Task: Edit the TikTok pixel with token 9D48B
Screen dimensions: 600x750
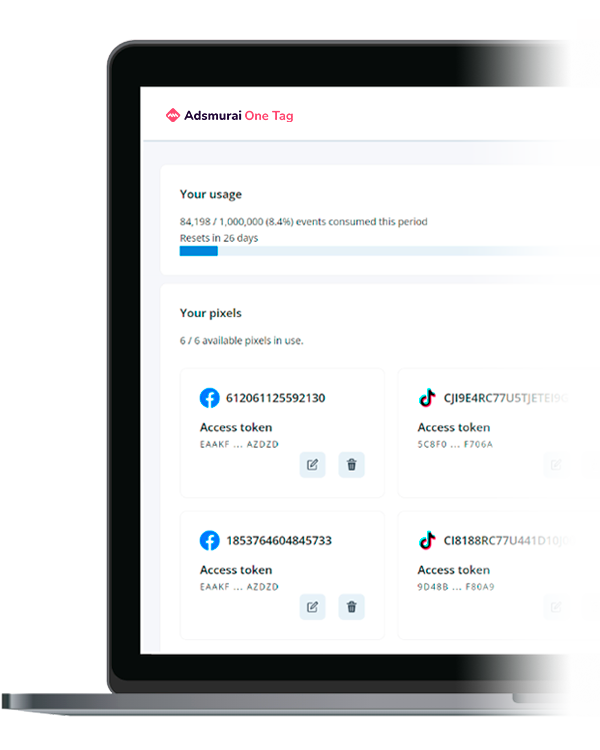Action: (x=556, y=607)
